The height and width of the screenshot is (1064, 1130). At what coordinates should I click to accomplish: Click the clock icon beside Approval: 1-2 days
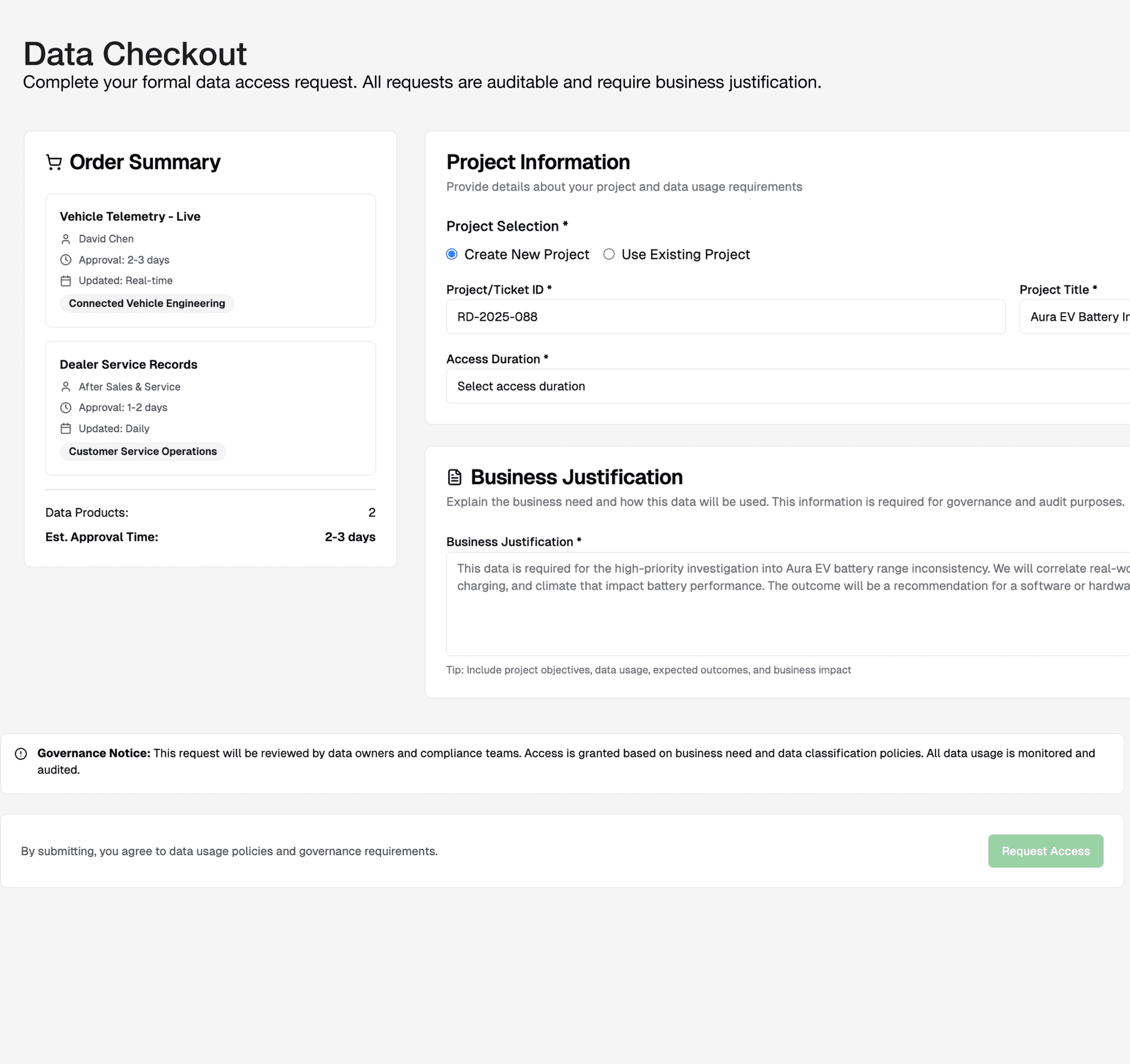click(x=66, y=408)
